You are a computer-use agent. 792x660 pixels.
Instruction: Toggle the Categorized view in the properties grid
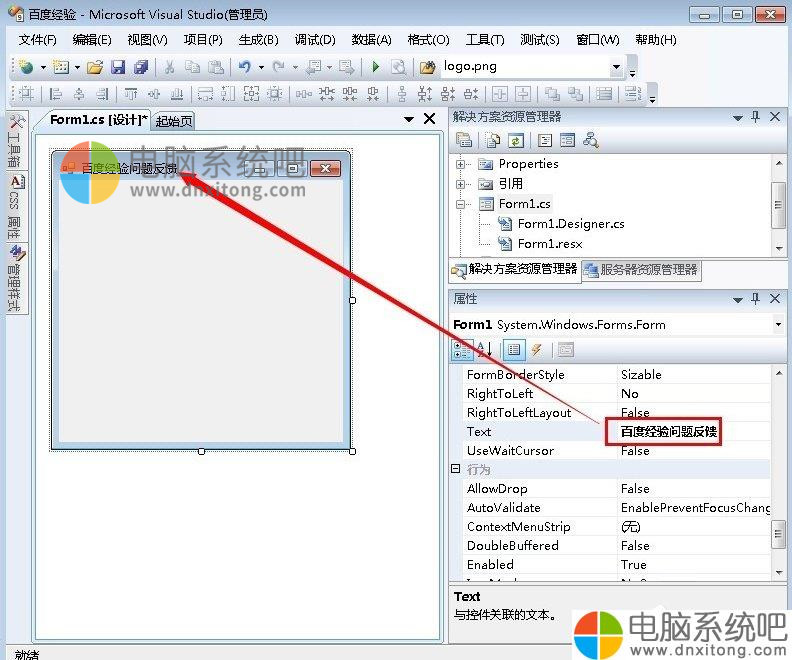[x=462, y=349]
